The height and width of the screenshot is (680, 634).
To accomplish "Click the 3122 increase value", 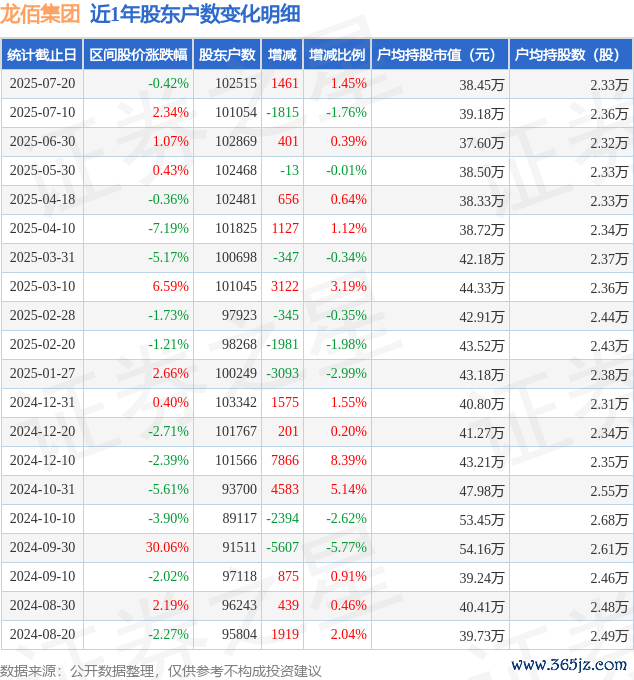I will [285, 286].
